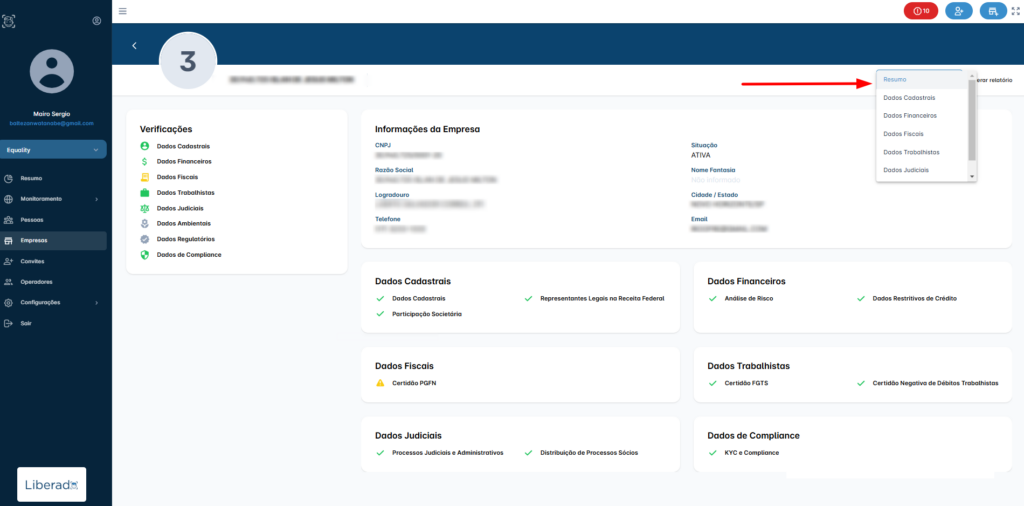1024x506 pixels.
Task: Click the user avatar picture
Action: coord(52,71)
